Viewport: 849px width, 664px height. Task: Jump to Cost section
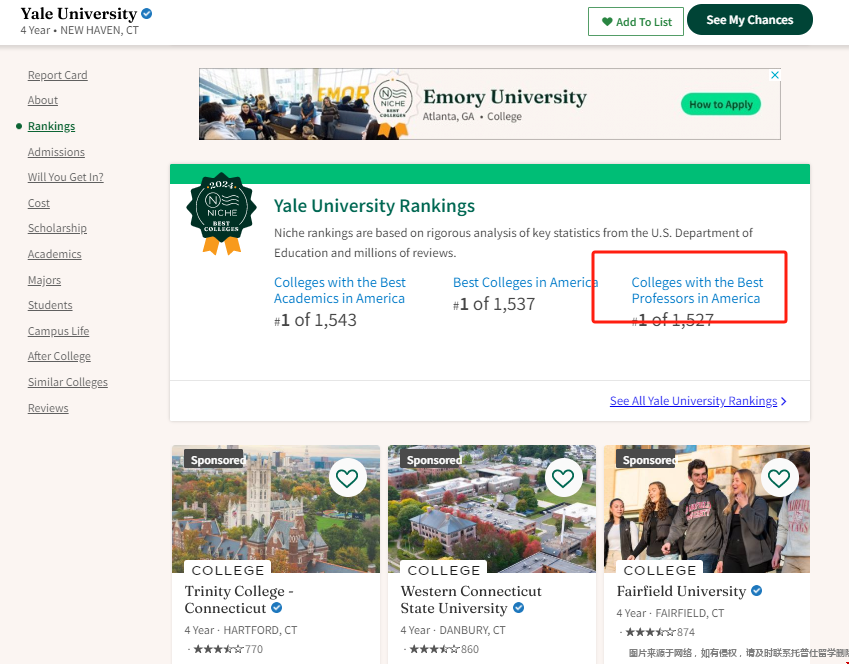point(38,203)
